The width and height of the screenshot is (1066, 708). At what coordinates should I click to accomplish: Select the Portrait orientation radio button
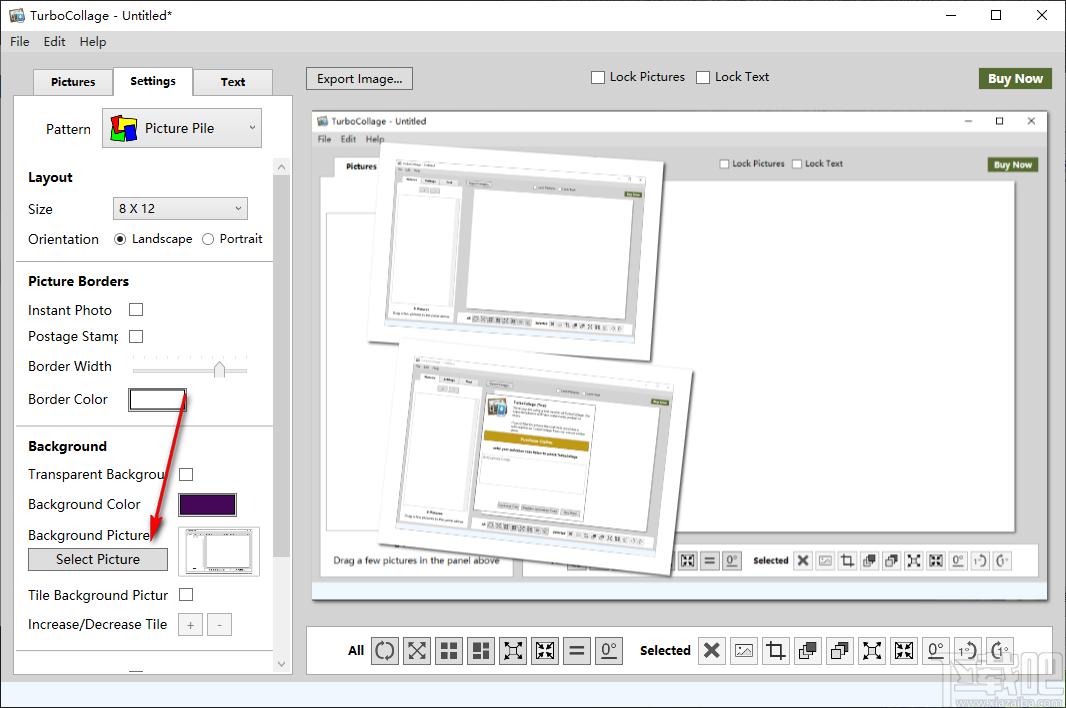[x=208, y=239]
